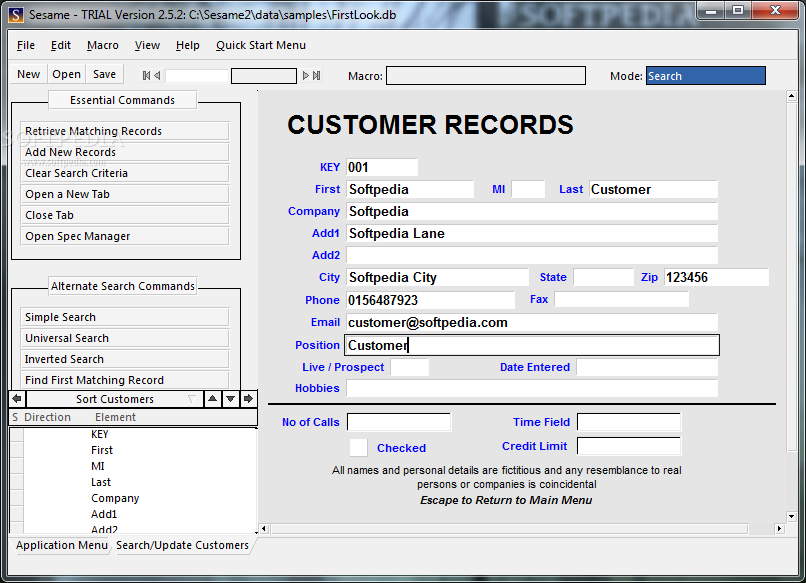Click the MI field
Screen dimensions: 806x583
(528, 189)
